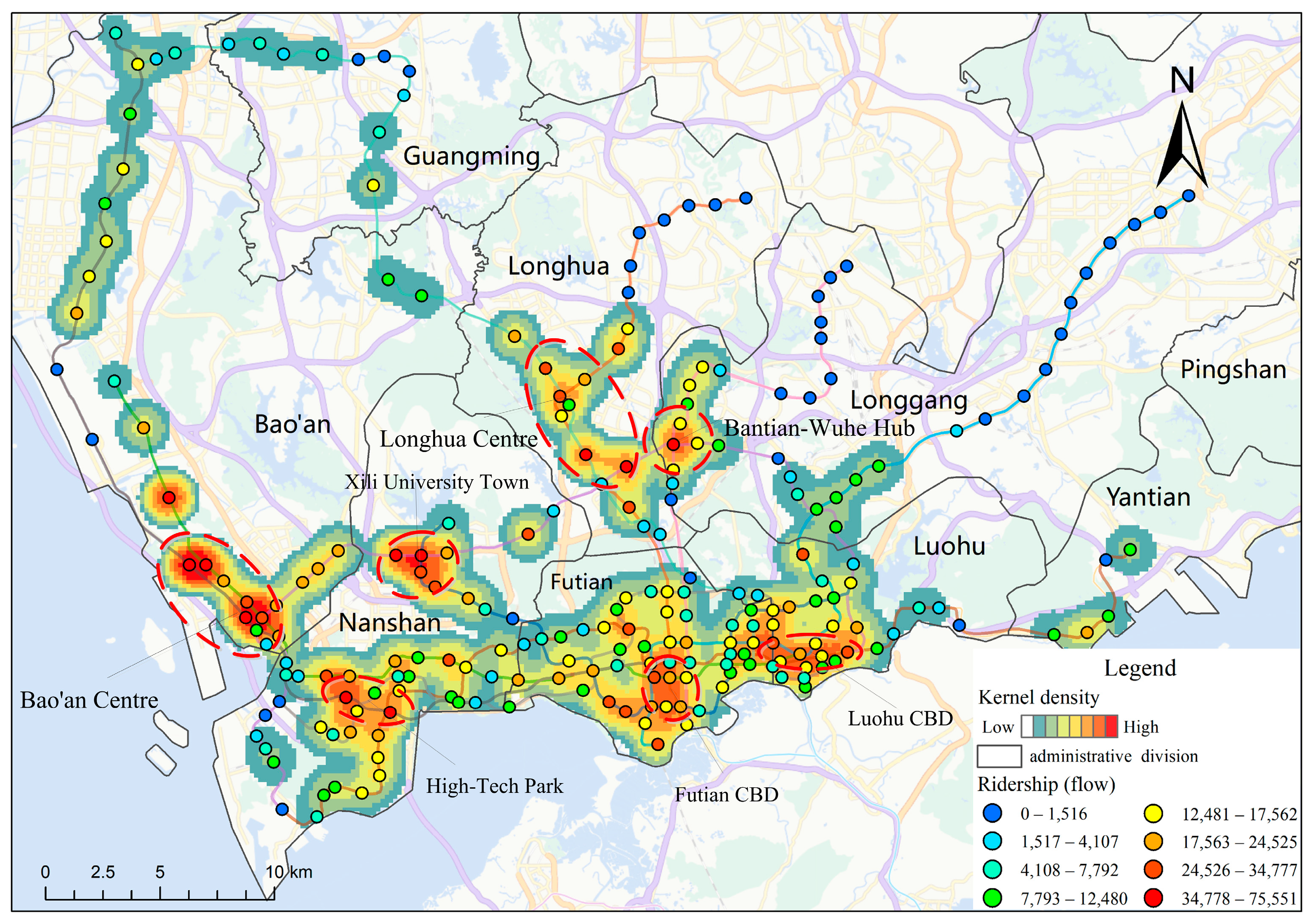Click the High-Tech Park label
Screen dimensions: 1315x924
[494, 786]
